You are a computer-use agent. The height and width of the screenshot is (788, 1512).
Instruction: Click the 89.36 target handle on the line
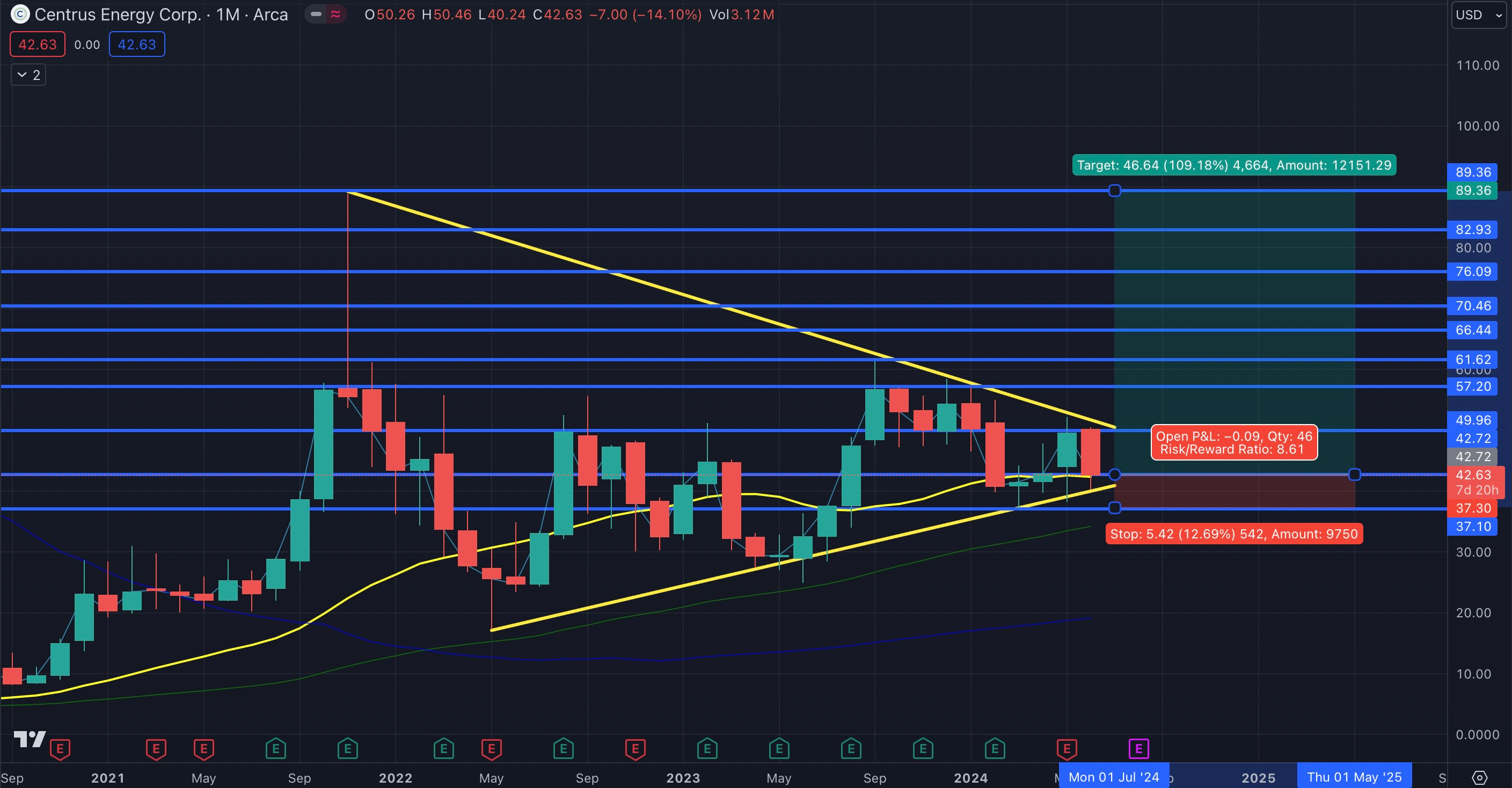tap(1114, 190)
